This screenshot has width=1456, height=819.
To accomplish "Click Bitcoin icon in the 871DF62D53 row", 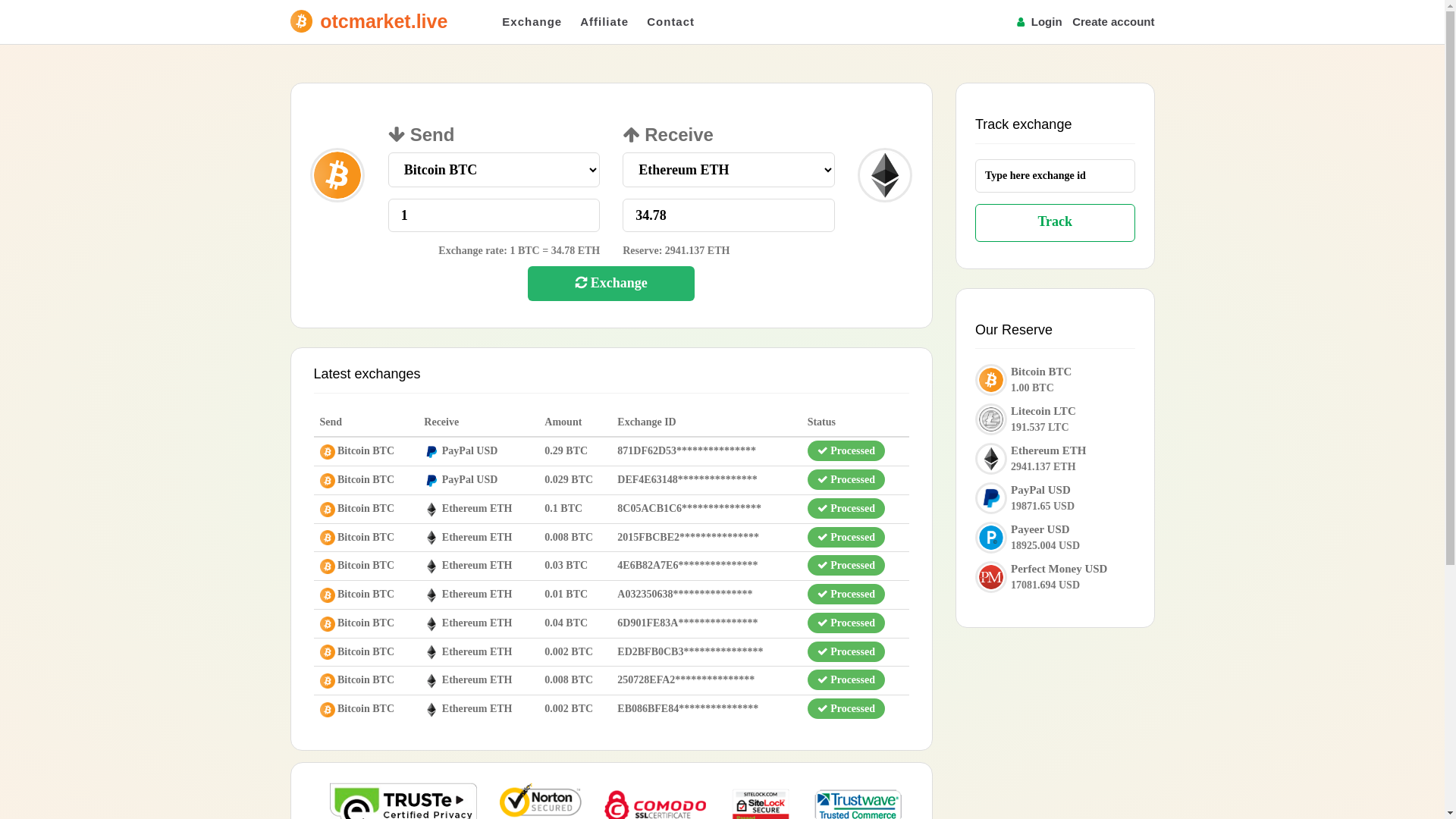I will tap(328, 452).
